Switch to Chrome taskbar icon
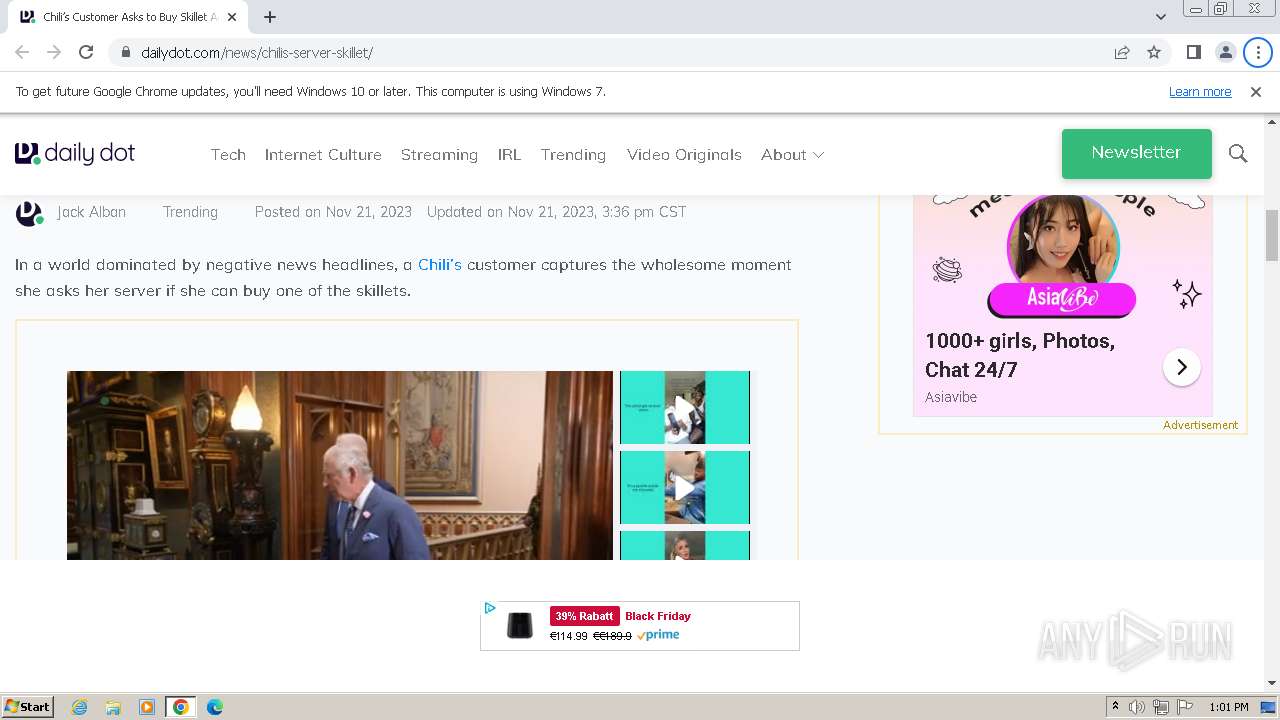Viewport: 1280px width, 720px height. click(181, 707)
